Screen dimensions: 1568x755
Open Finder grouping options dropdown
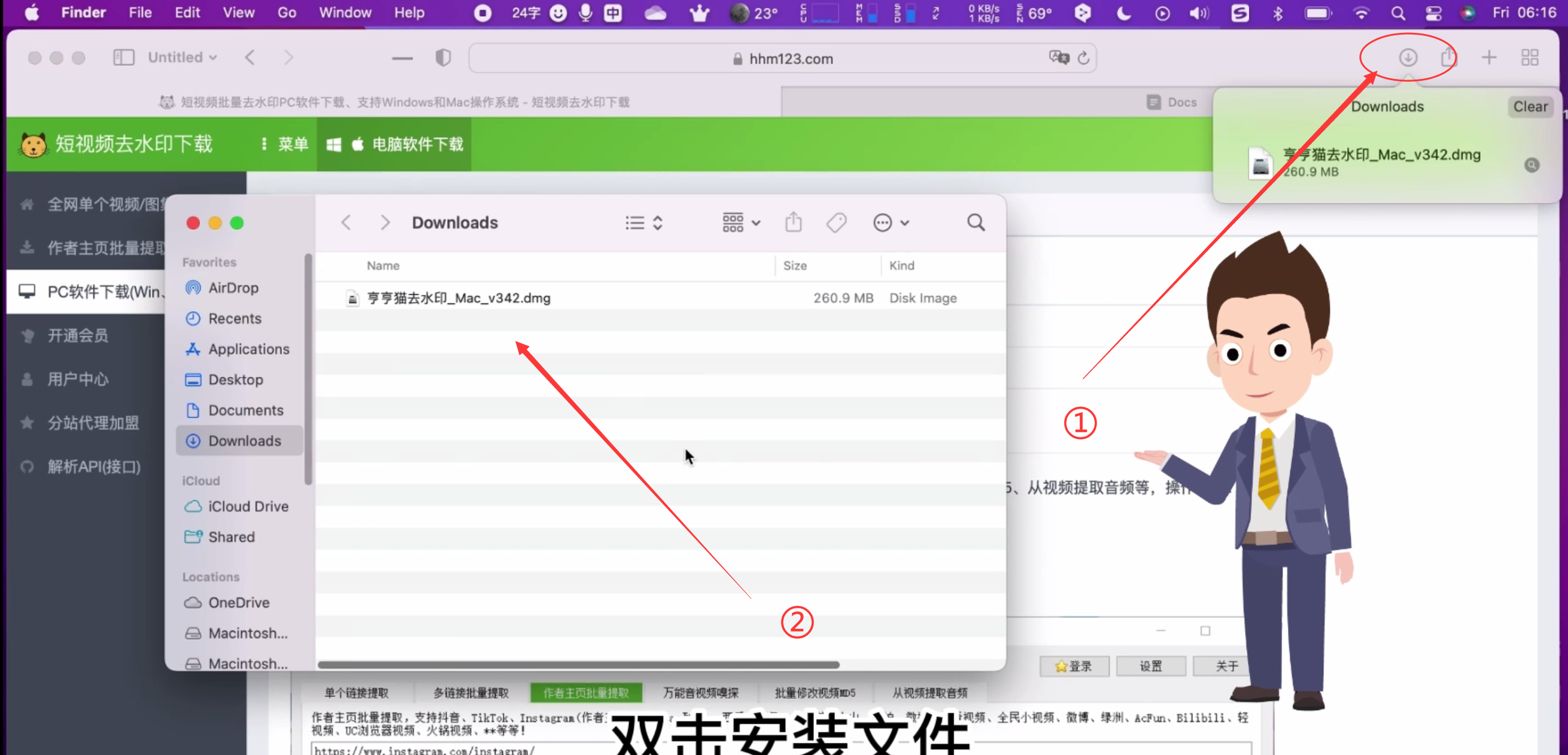pos(741,223)
